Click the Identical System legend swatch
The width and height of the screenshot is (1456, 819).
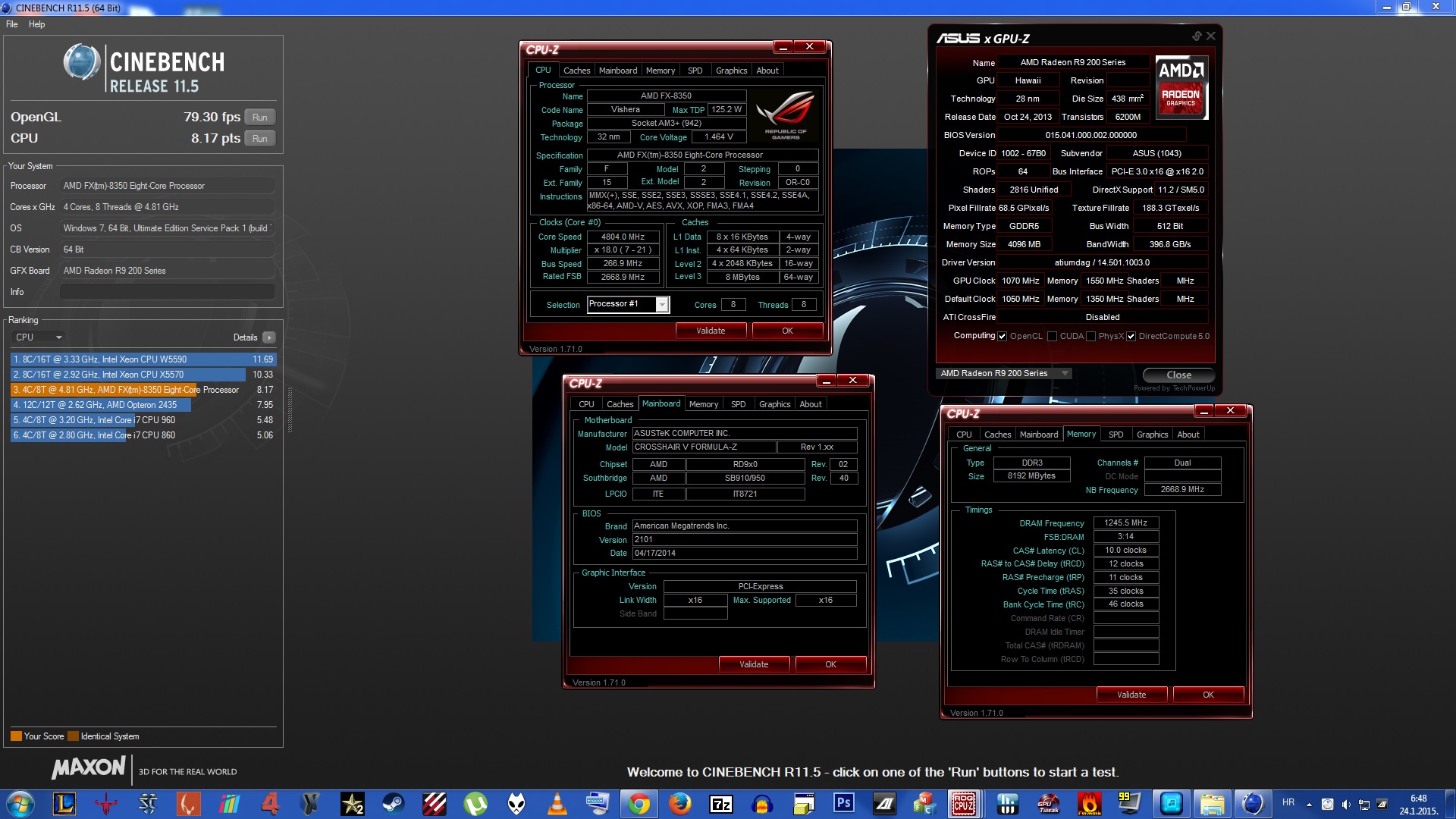coord(73,736)
